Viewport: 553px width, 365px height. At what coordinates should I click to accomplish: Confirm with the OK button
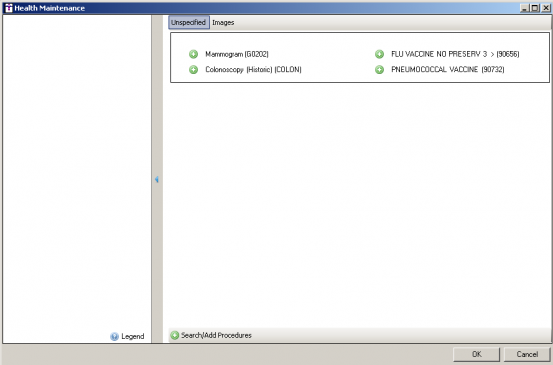click(x=476, y=354)
